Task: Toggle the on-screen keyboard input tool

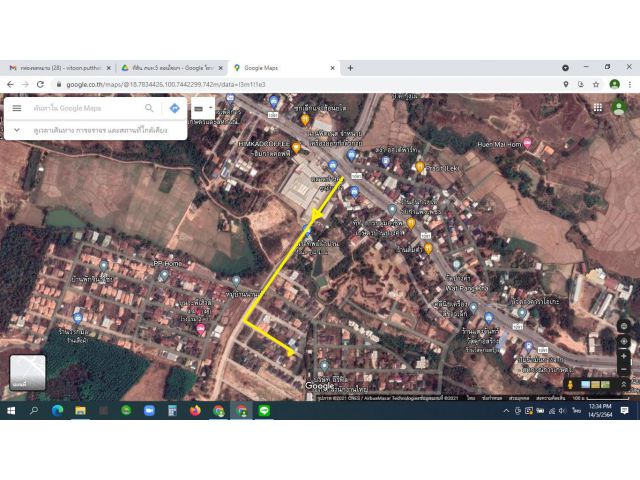Action: (199, 109)
